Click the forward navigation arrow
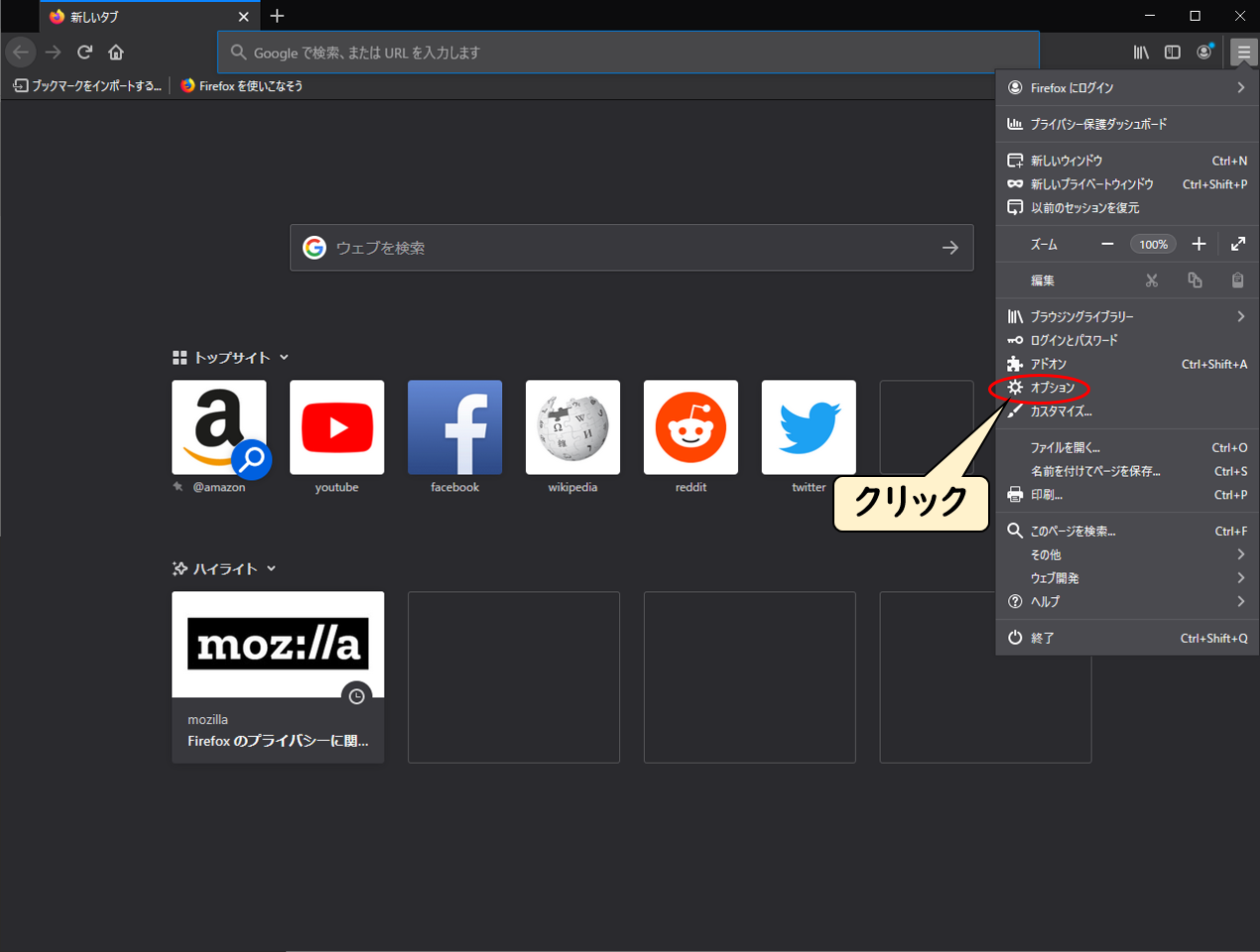1260x952 pixels. click(x=53, y=52)
